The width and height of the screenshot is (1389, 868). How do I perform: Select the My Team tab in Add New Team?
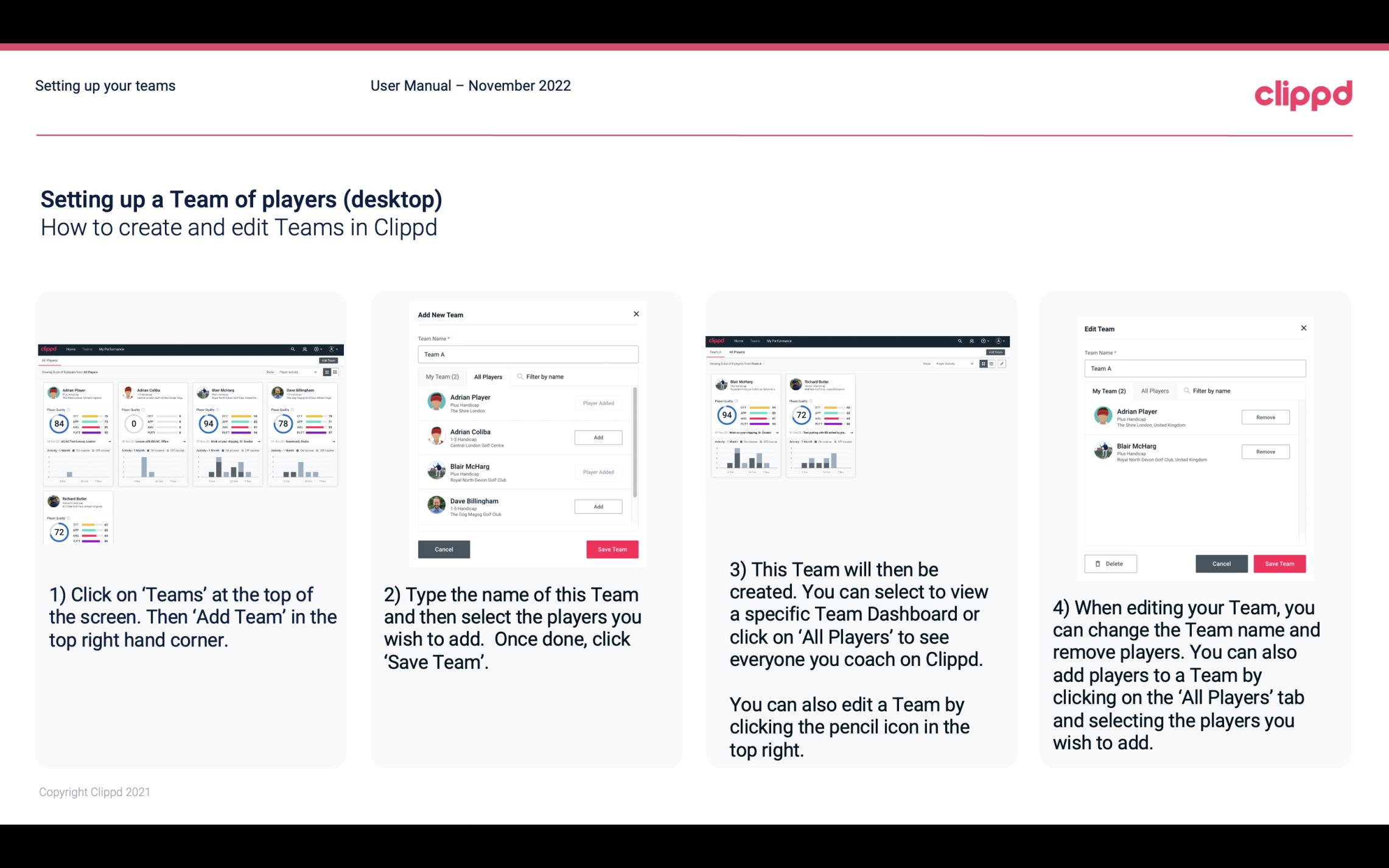(442, 376)
